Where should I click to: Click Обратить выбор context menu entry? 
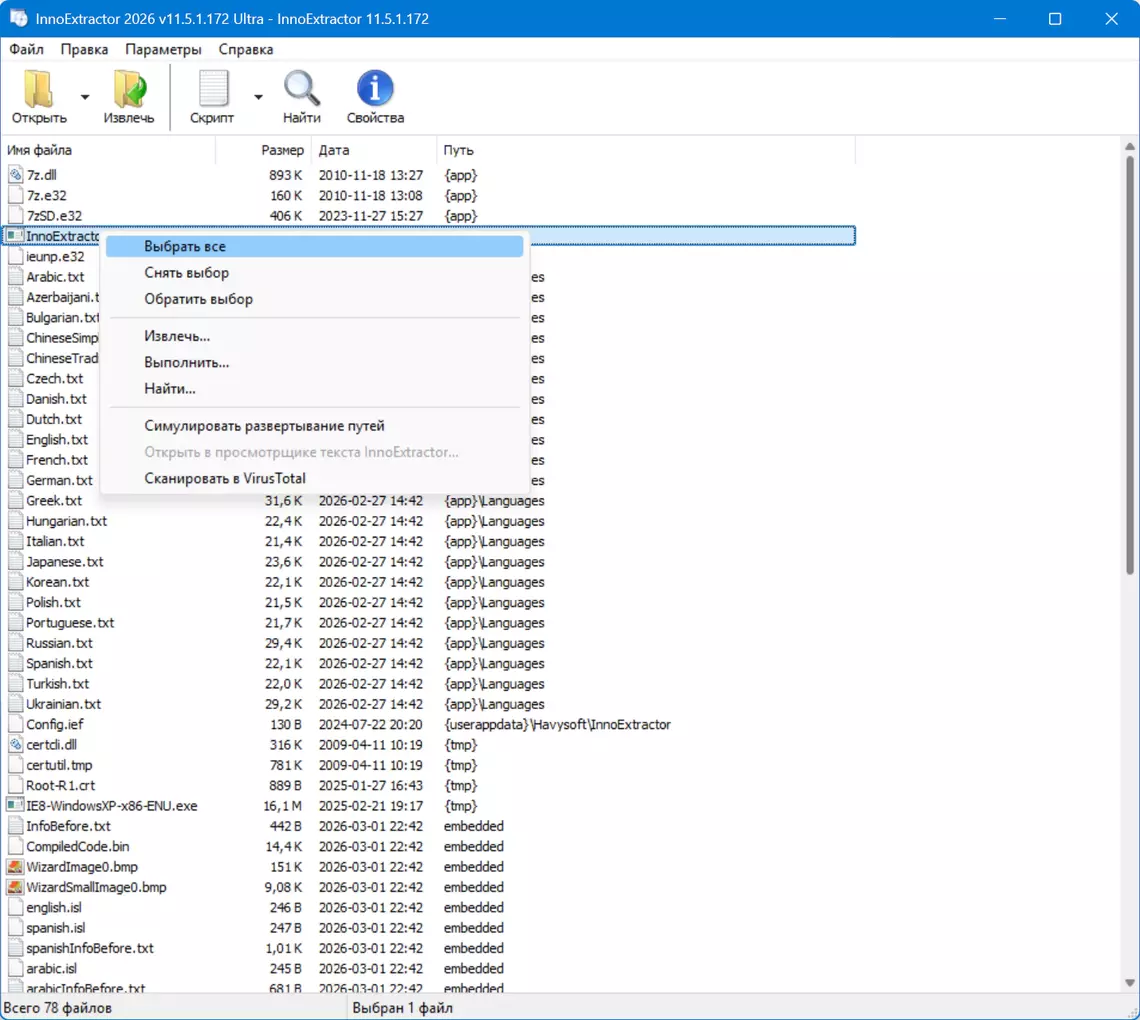pyautogui.click(x=198, y=299)
